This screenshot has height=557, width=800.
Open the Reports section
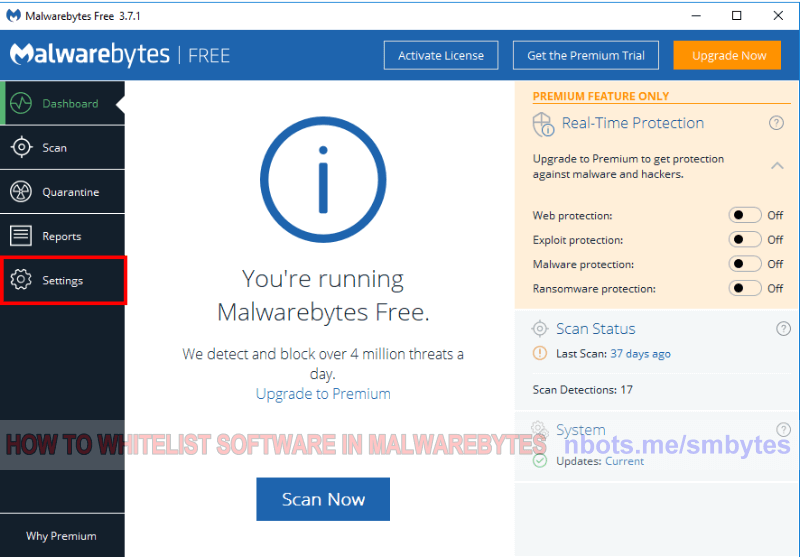(62, 236)
